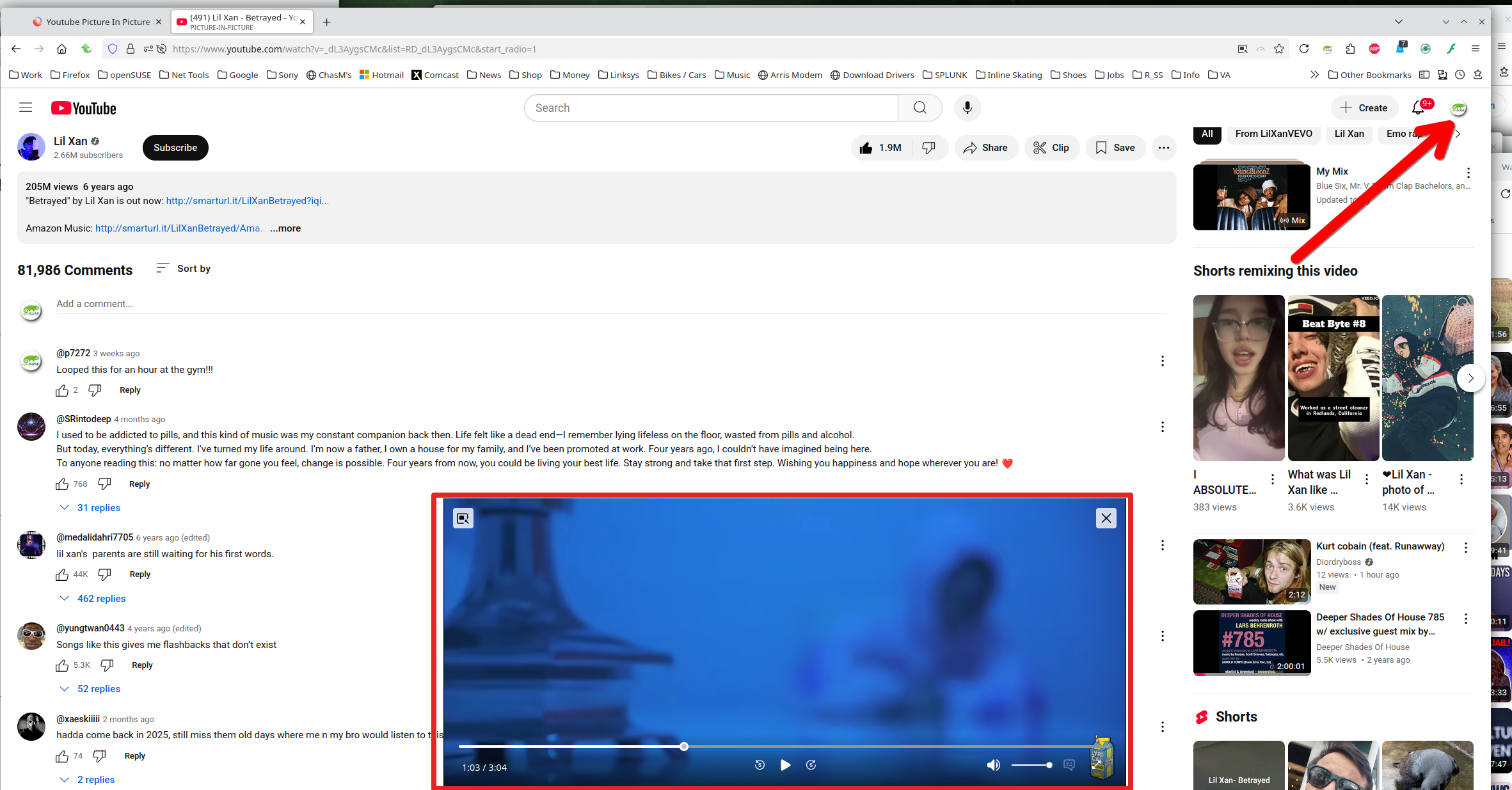Image resolution: width=1512 pixels, height=790 pixels.
Task: Open the notifications bell
Action: (x=1418, y=107)
